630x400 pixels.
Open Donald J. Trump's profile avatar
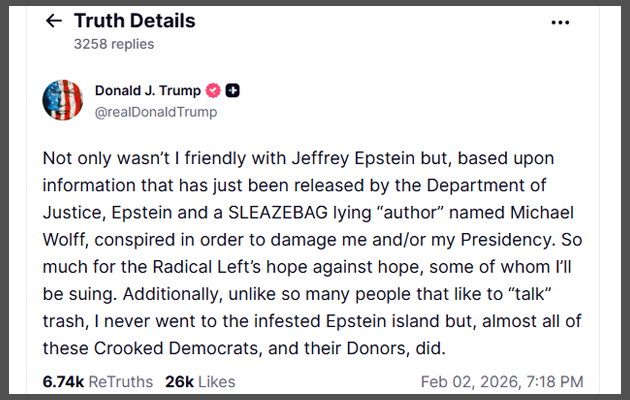click(x=63, y=101)
